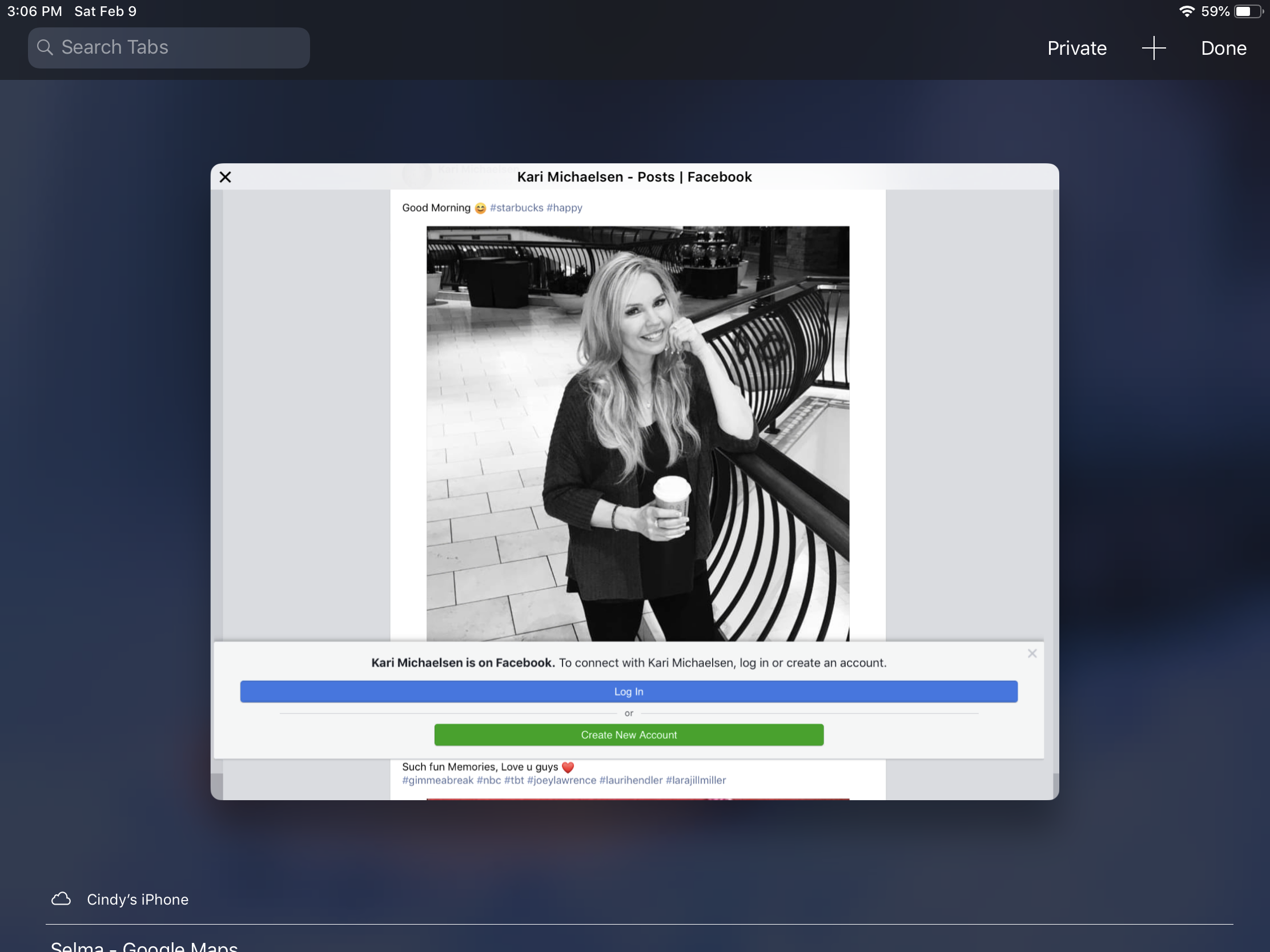Image resolution: width=1270 pixels, height=952 pixels.
Task: Open the #happy hashtag link
Action: click(564, 208)
